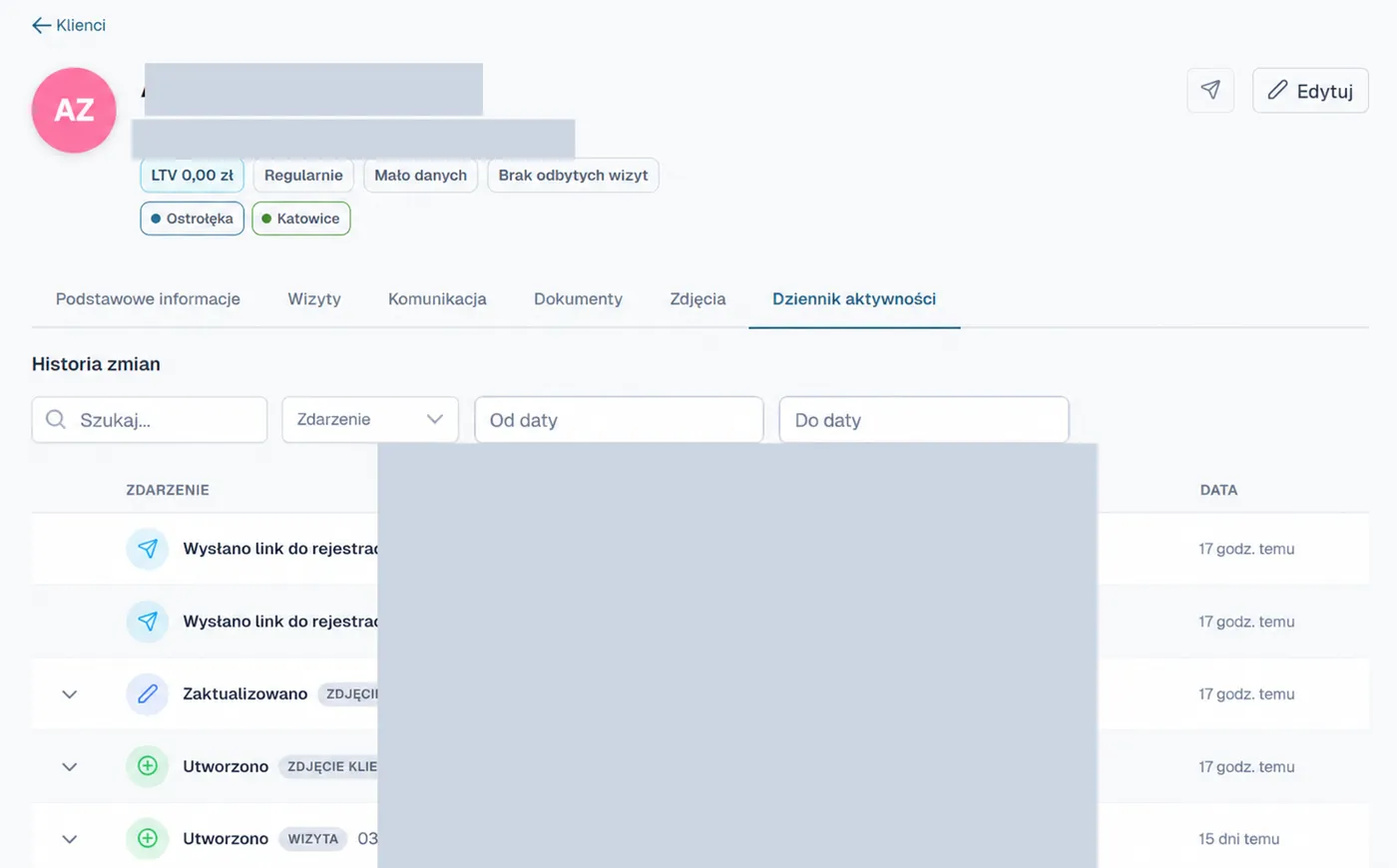Expand the Zaktualizowano row details
This screenshot has width=1397, height=868.
point(69,694)
